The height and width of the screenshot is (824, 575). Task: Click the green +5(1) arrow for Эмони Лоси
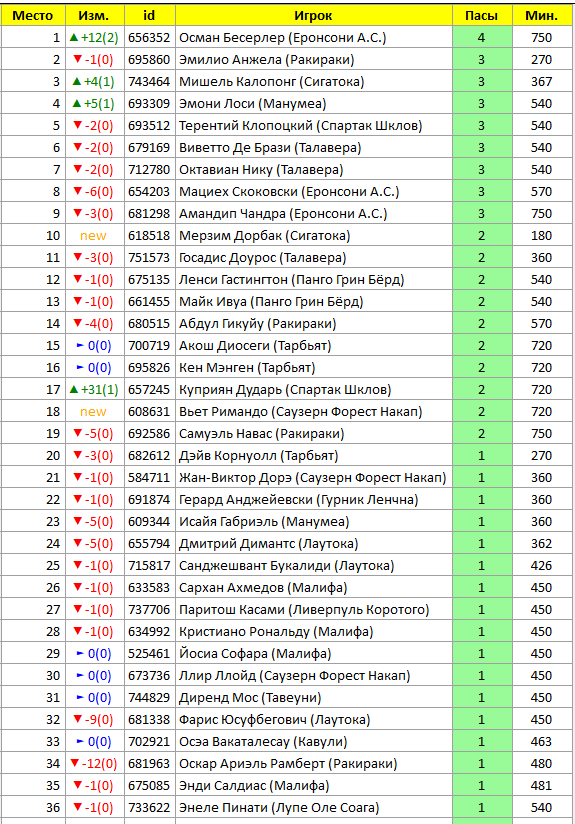[x=77, y=104]
